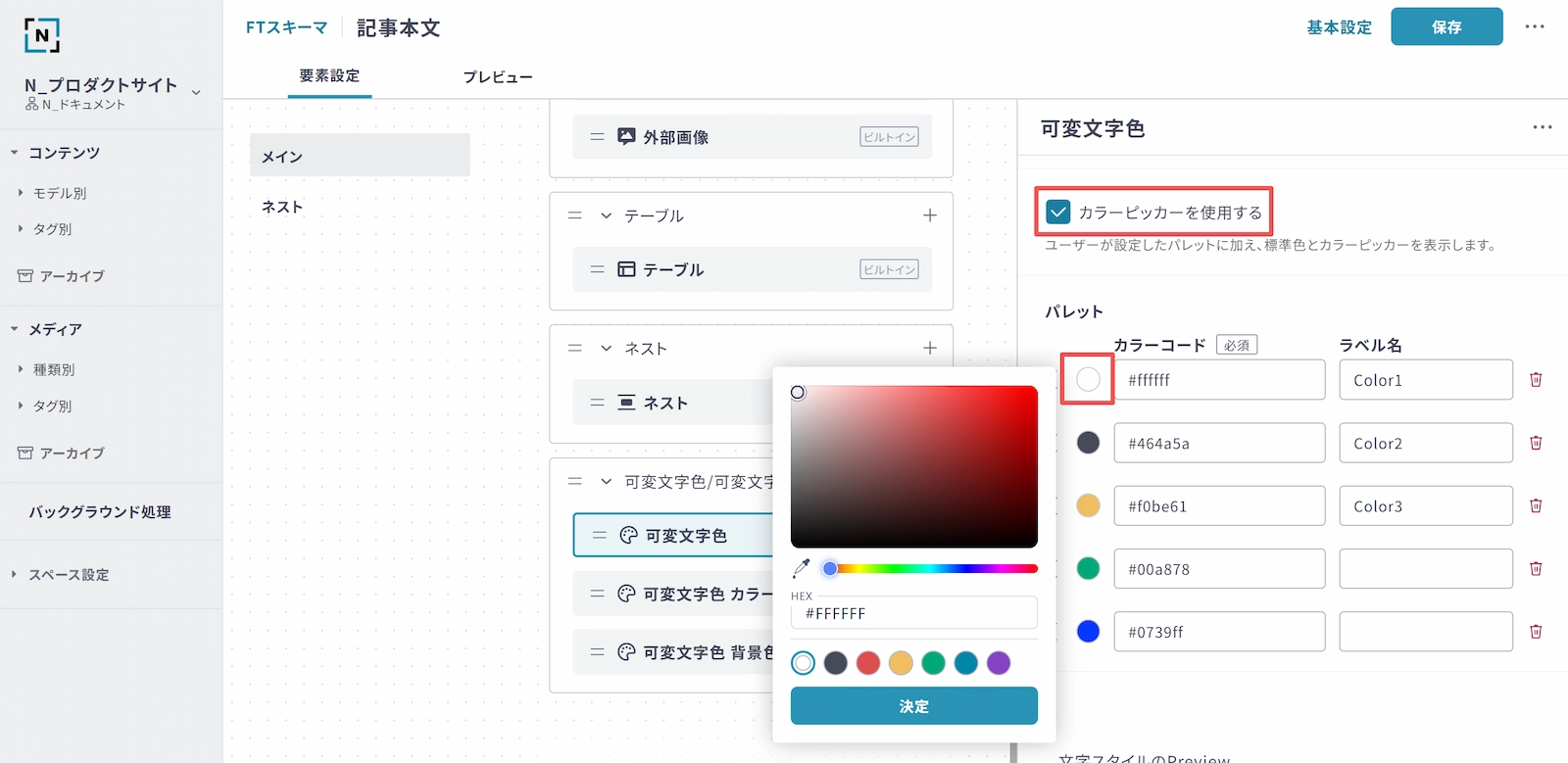Pick the purple preset swatch in picker
Image resolution: width=1568 pixels, height=763 pixels.
[998, 663]
